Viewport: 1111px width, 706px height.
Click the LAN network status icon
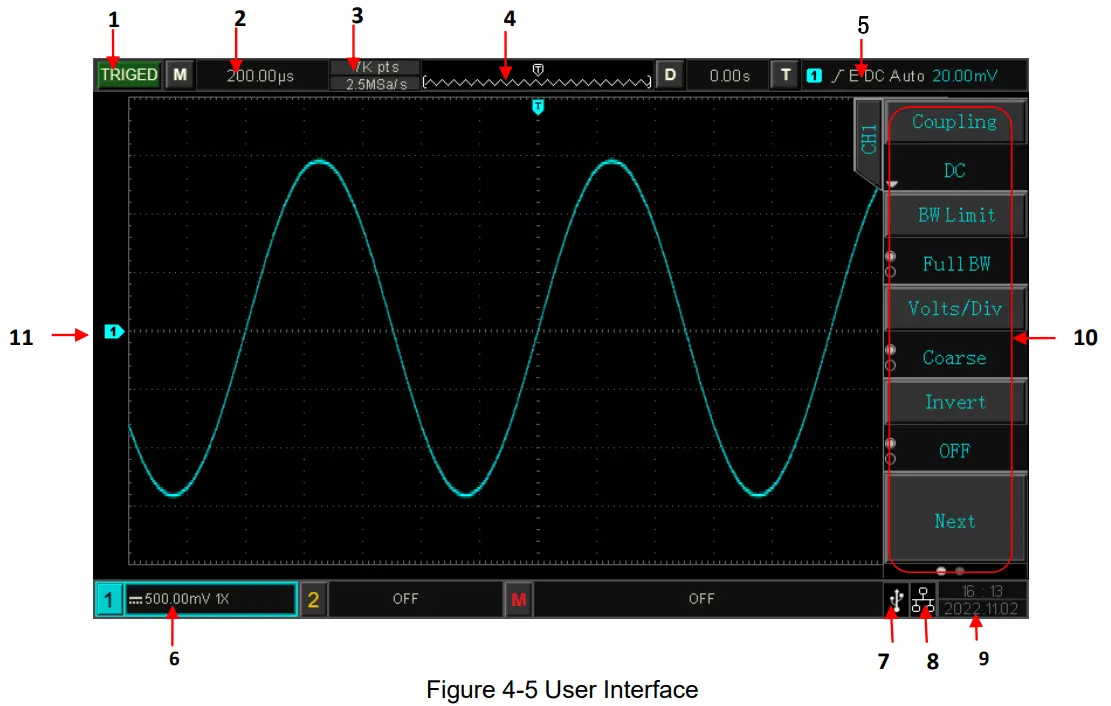point(925,598)
